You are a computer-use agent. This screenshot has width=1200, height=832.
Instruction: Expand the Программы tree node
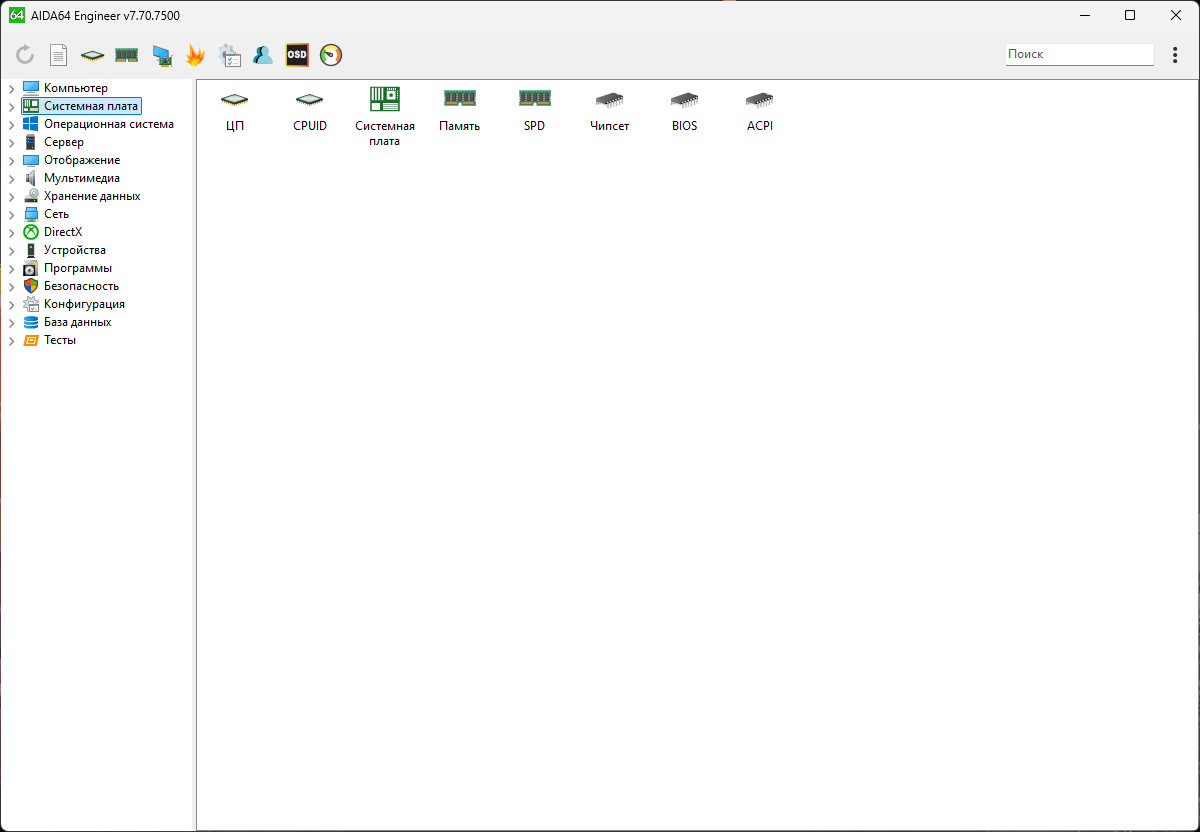pyautogui.click(x=12, y=268)
